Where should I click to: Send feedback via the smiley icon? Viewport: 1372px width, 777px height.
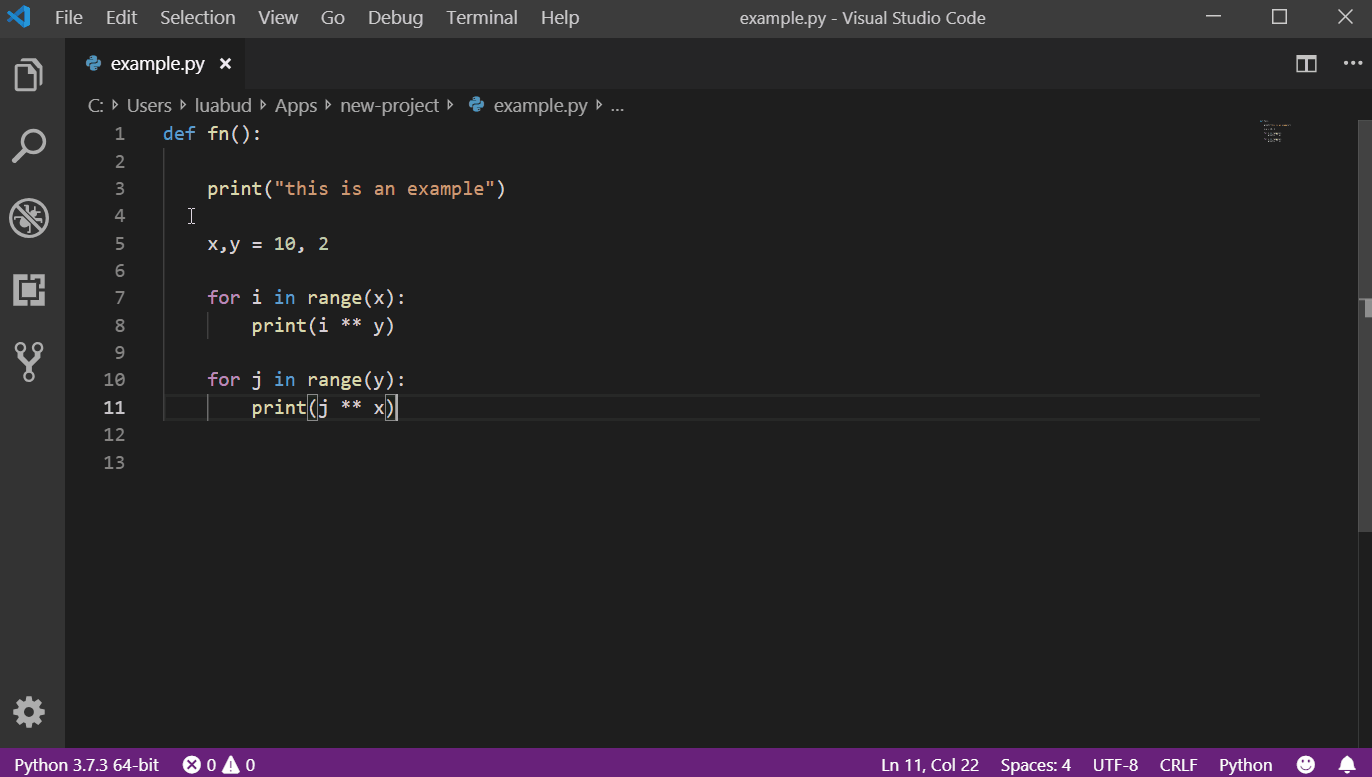tap(1306, 764)
